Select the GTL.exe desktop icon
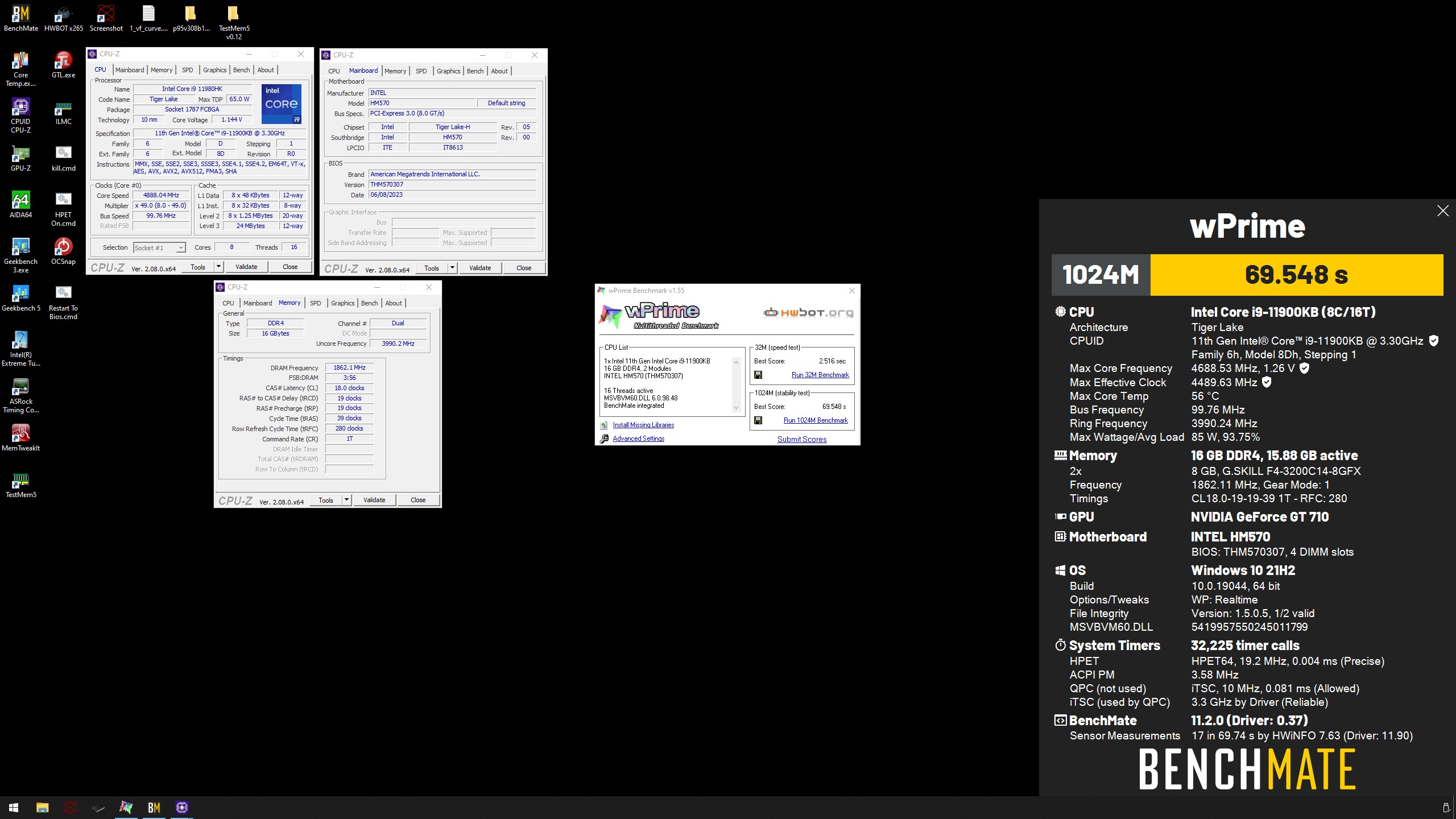Image resolution: width=1456 pixels, height=819 pixels. click(x=64, y=65)
